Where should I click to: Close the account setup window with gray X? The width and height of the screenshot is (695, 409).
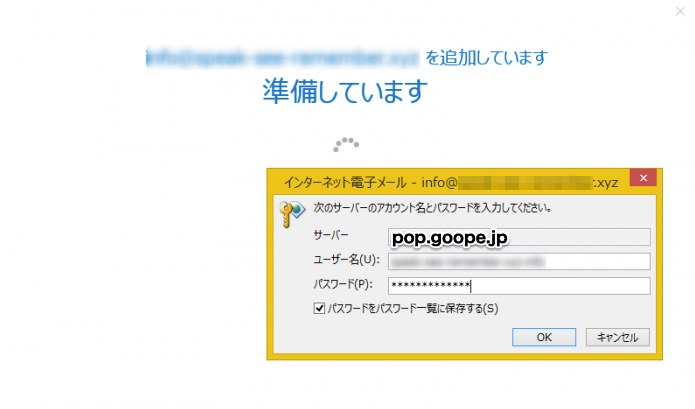(x=680, y=12)
